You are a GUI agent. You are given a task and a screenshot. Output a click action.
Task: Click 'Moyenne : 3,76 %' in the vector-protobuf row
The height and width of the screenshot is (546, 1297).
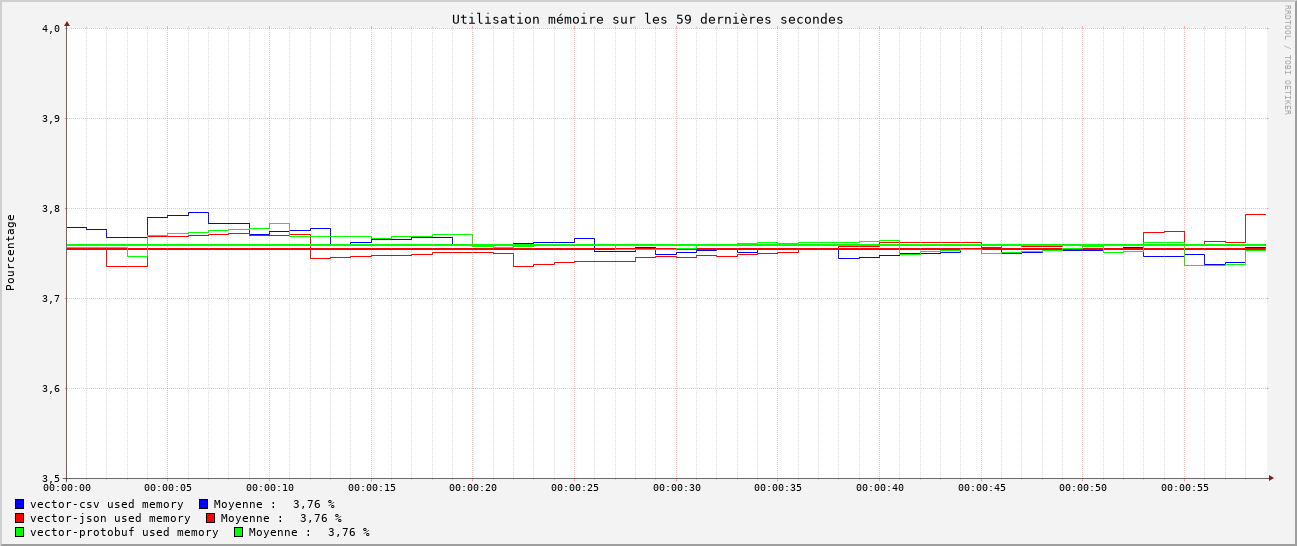click(x=309, y=532)
